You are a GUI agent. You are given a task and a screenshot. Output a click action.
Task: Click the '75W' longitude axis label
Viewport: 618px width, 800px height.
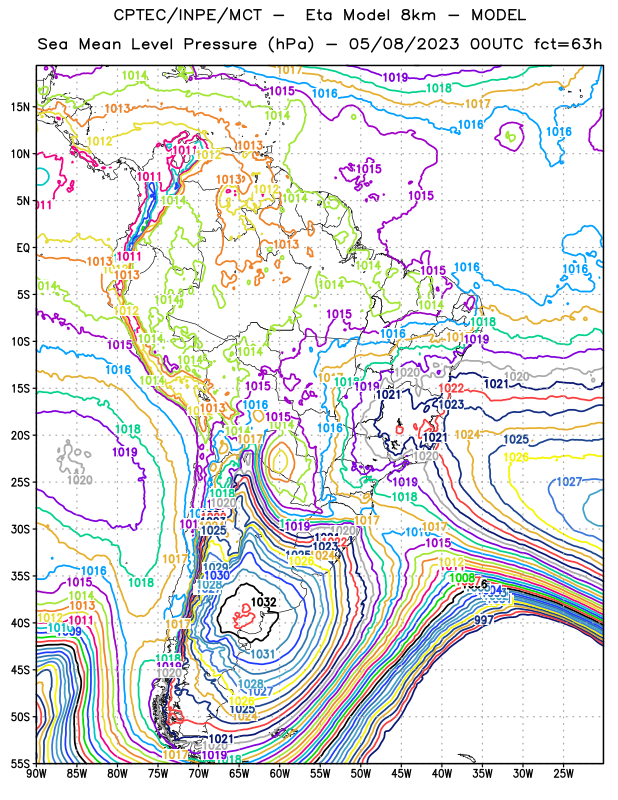tap(158, 774)
